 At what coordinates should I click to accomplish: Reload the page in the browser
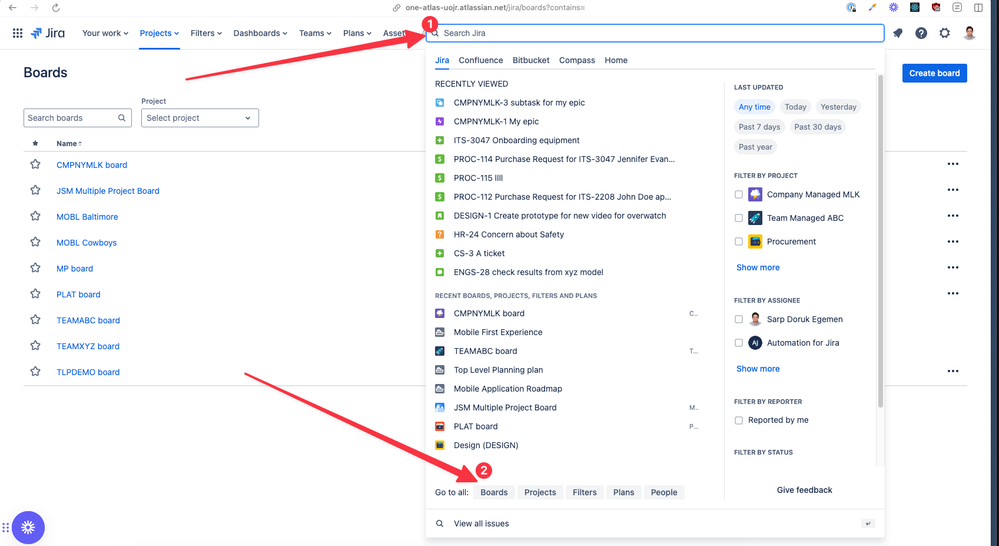[56, 8]
